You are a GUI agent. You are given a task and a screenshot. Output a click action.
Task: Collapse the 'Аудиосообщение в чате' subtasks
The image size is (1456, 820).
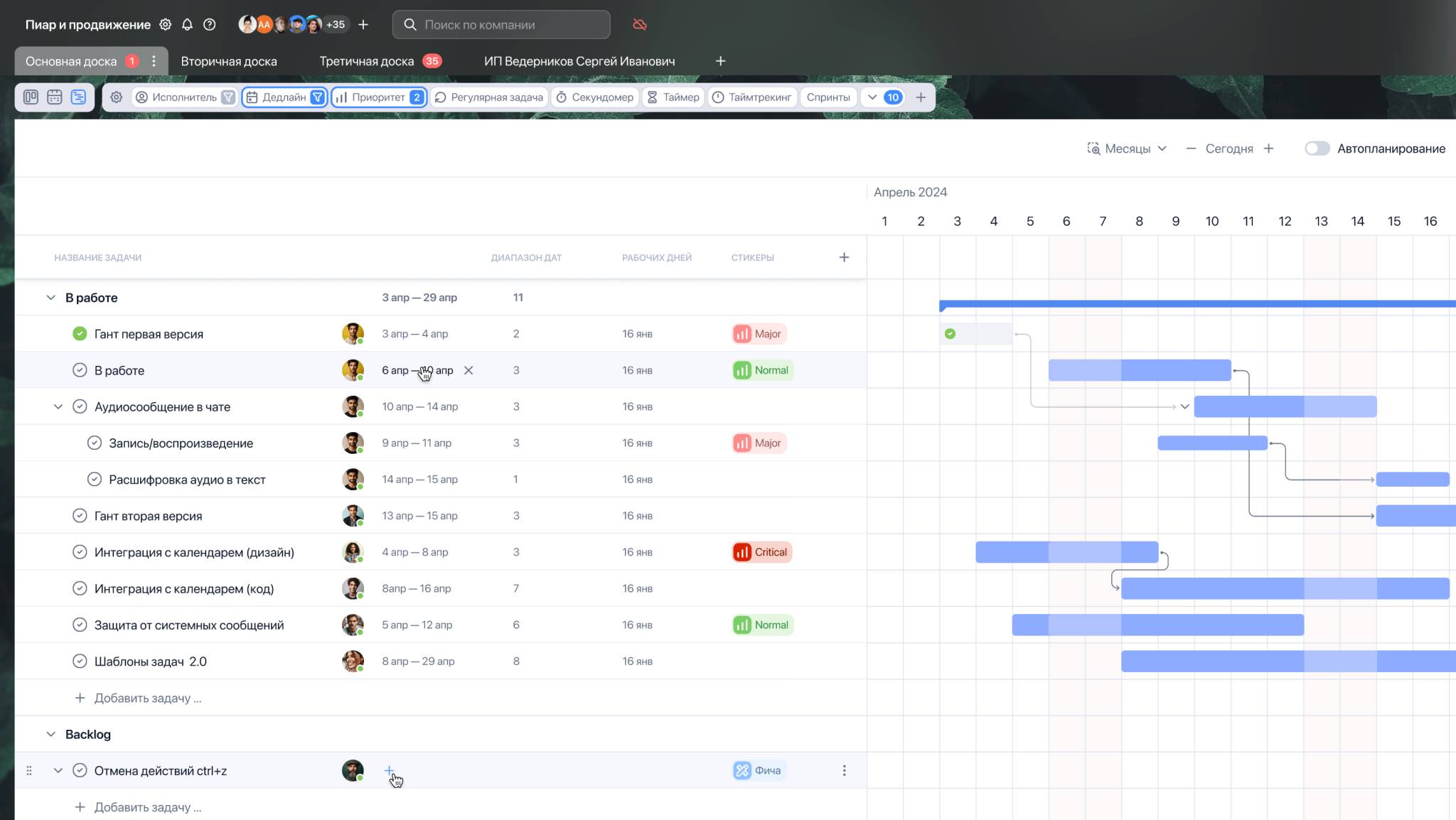pos(58,407)
